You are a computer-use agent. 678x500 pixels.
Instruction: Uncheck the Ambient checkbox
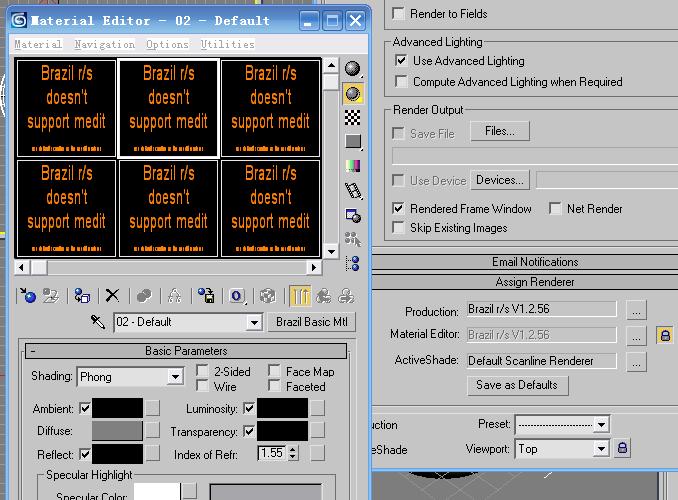click(x=85, y=408)
